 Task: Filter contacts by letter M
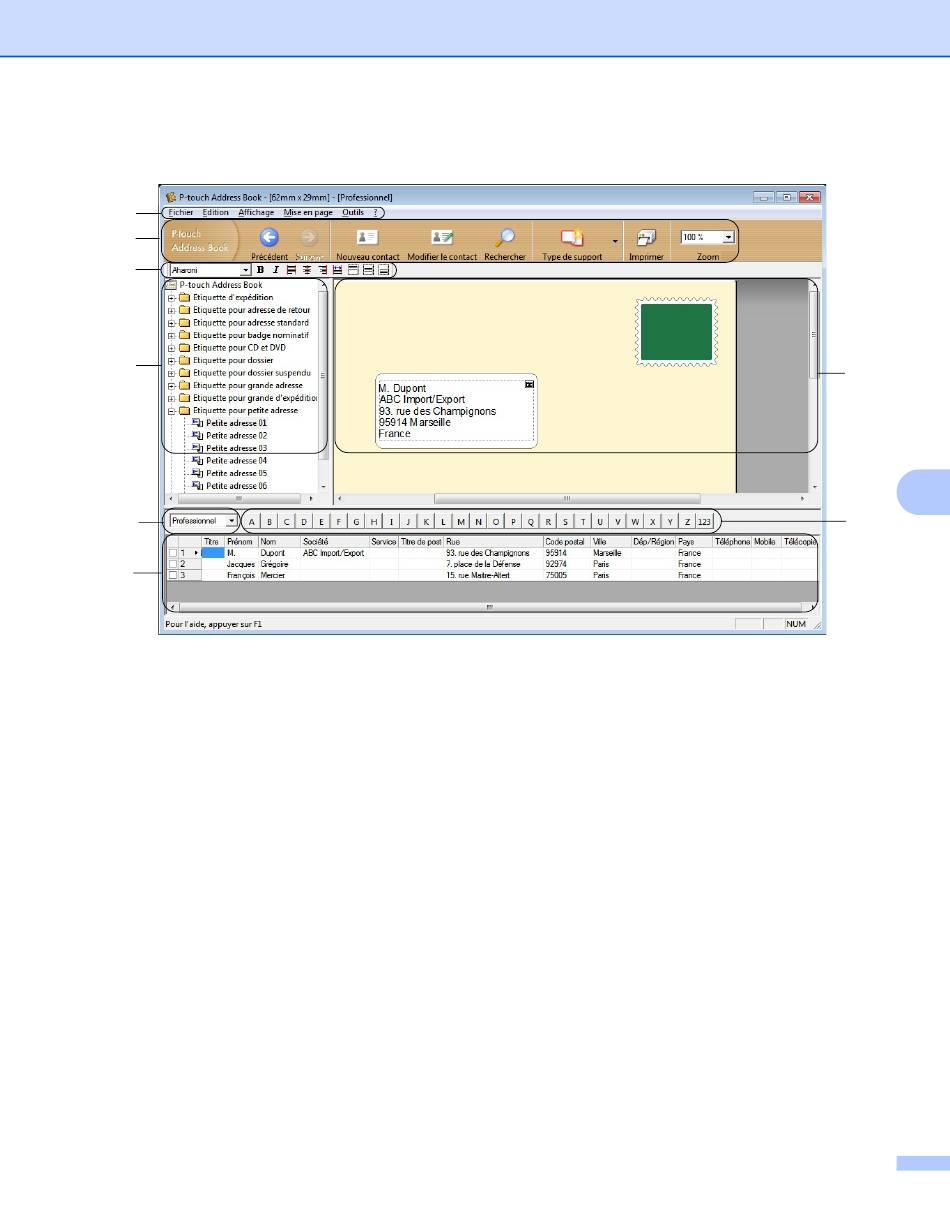click(x=460, y=521)
